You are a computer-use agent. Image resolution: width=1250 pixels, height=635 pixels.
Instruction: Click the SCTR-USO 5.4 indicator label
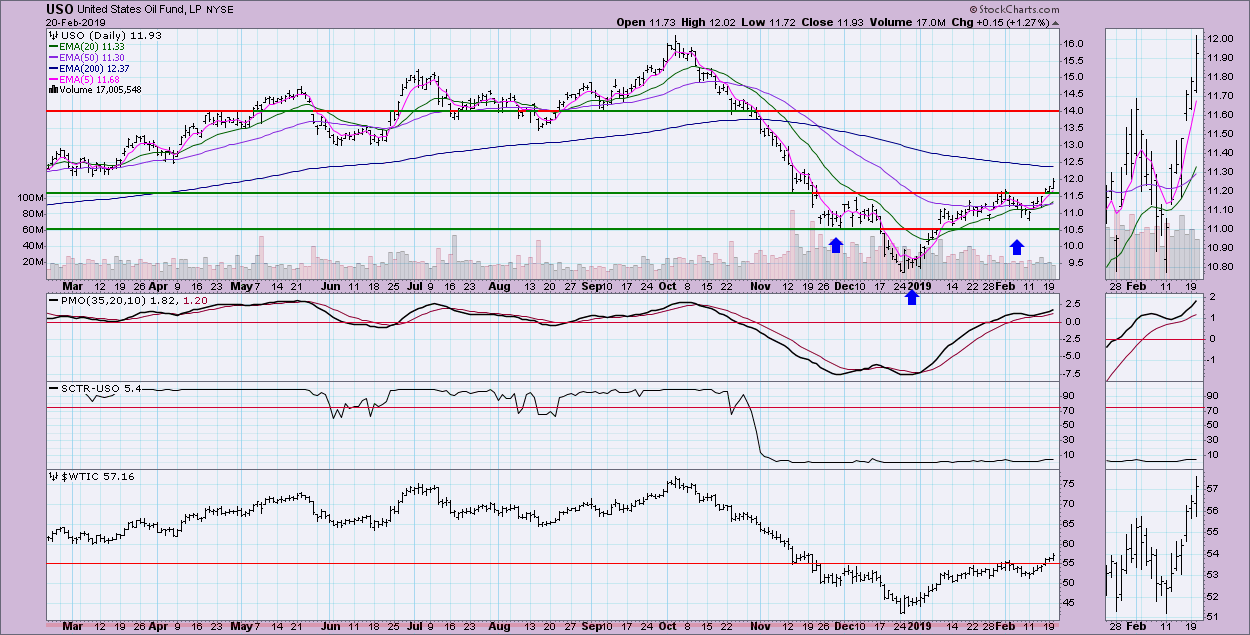tap(88, 388)
